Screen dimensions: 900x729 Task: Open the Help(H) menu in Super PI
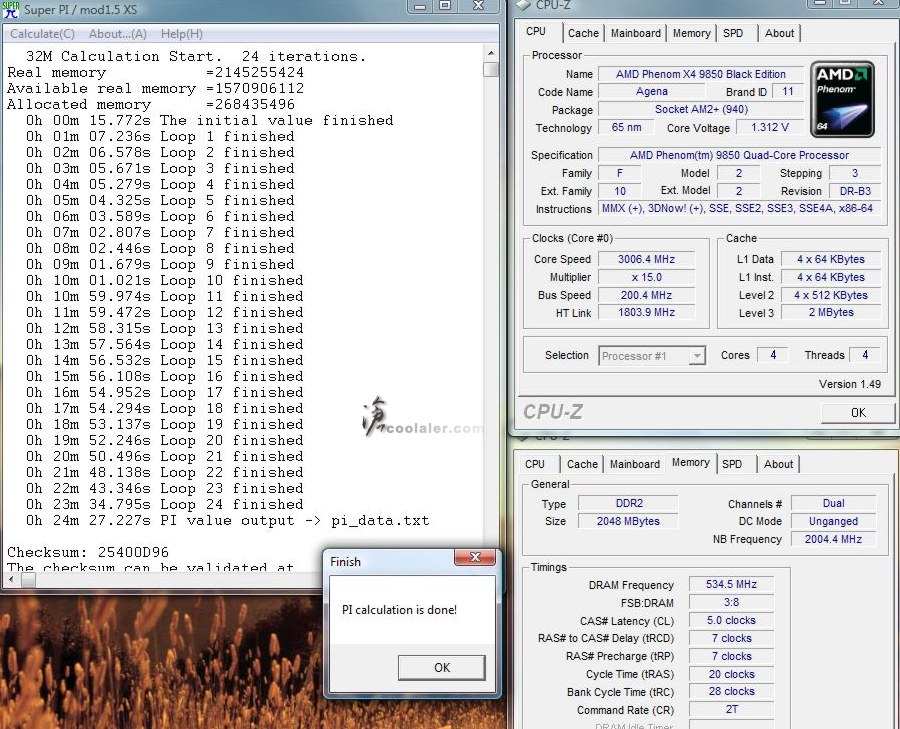coord(181,34)
